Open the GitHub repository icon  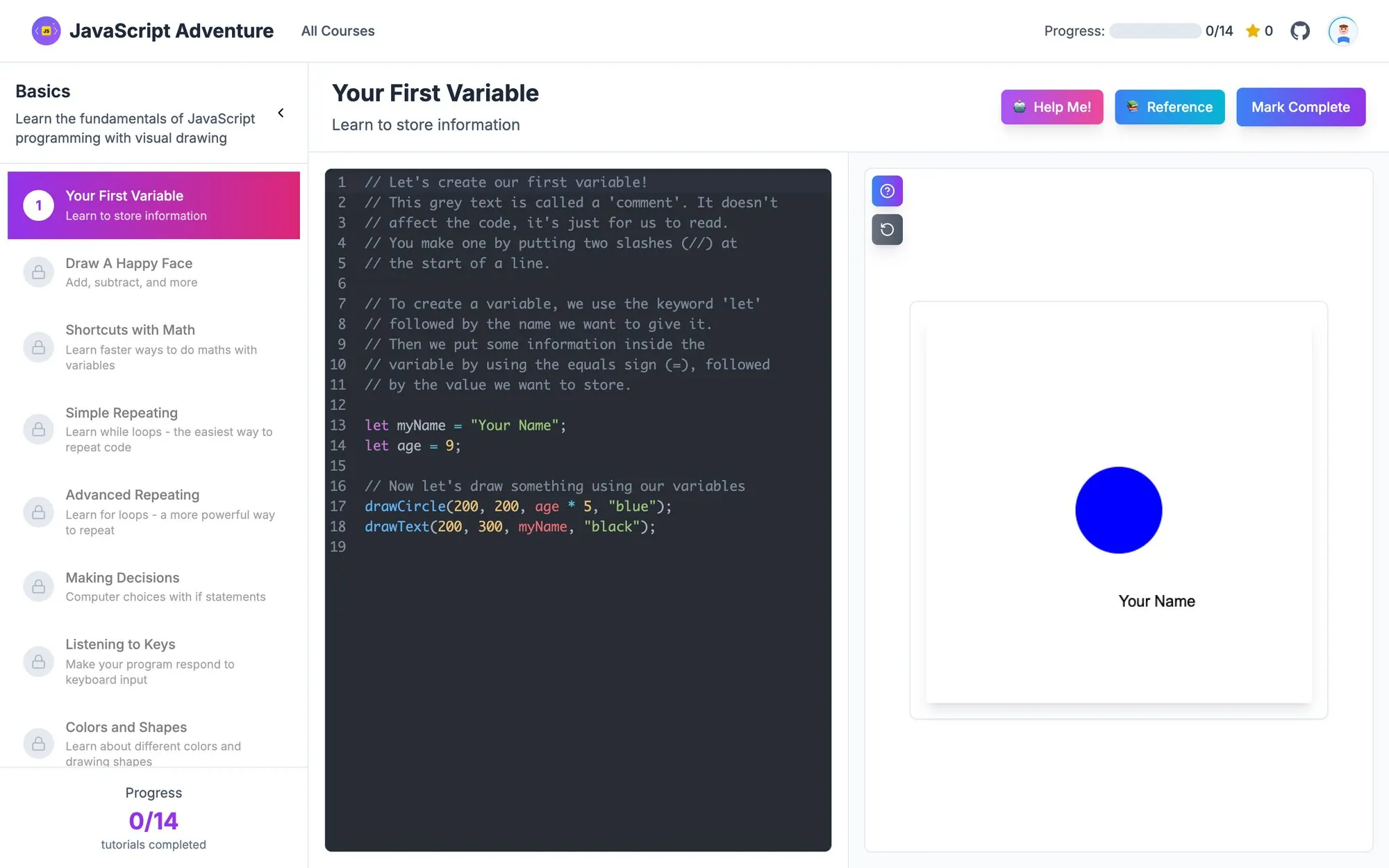click(1300, 31)
